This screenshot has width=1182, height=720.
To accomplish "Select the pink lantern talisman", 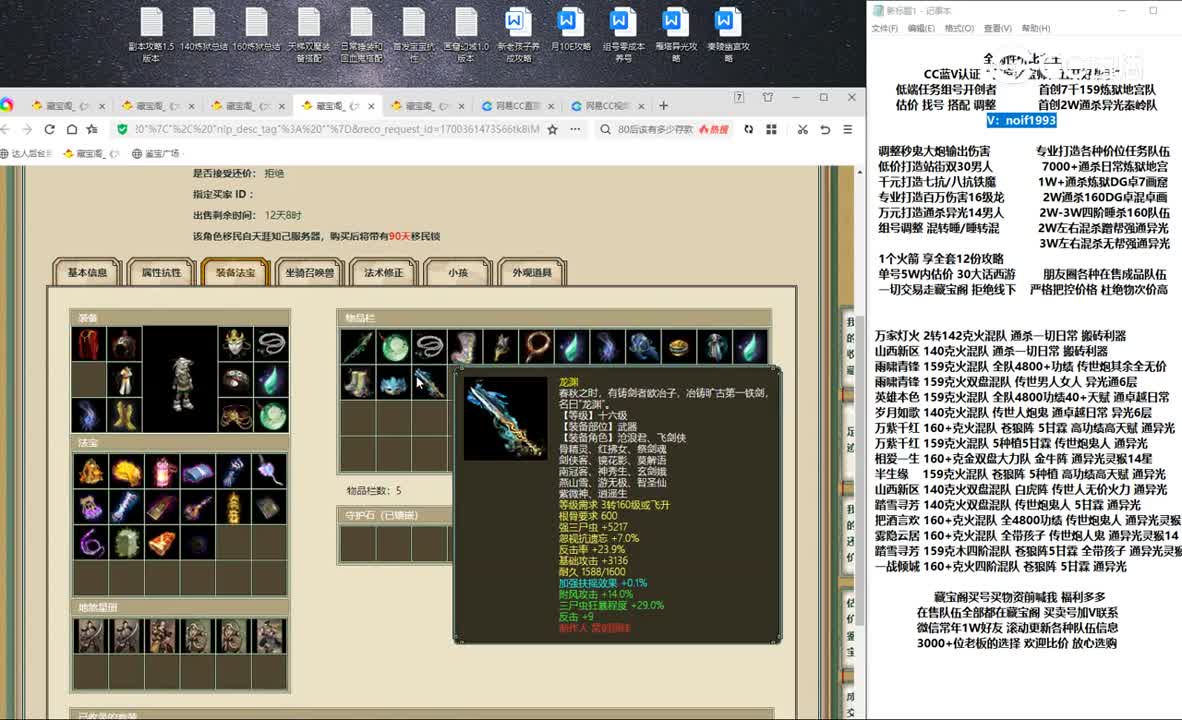I will click(x=161, y=472).
